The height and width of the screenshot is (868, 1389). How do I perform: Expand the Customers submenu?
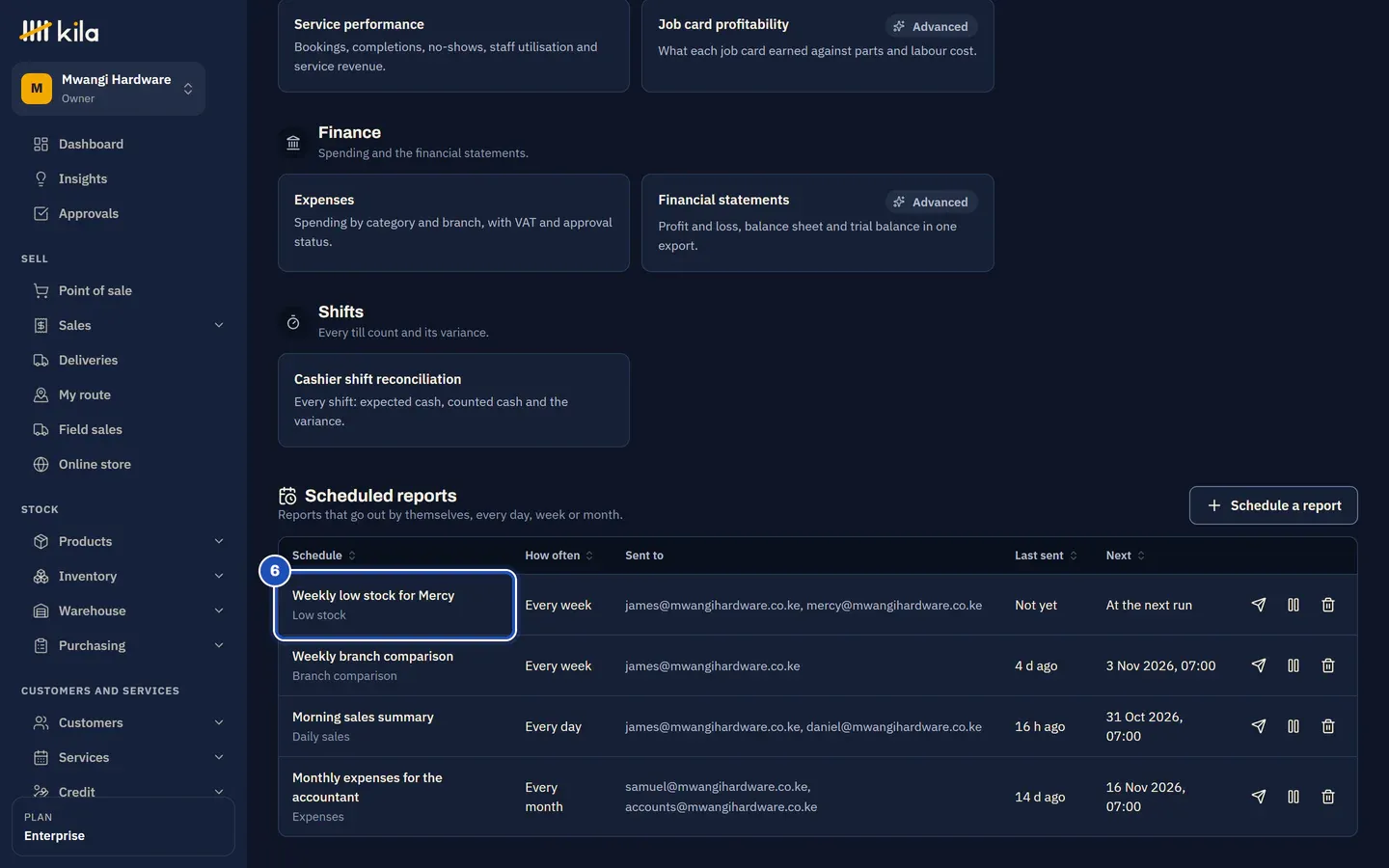pos(219,722)
